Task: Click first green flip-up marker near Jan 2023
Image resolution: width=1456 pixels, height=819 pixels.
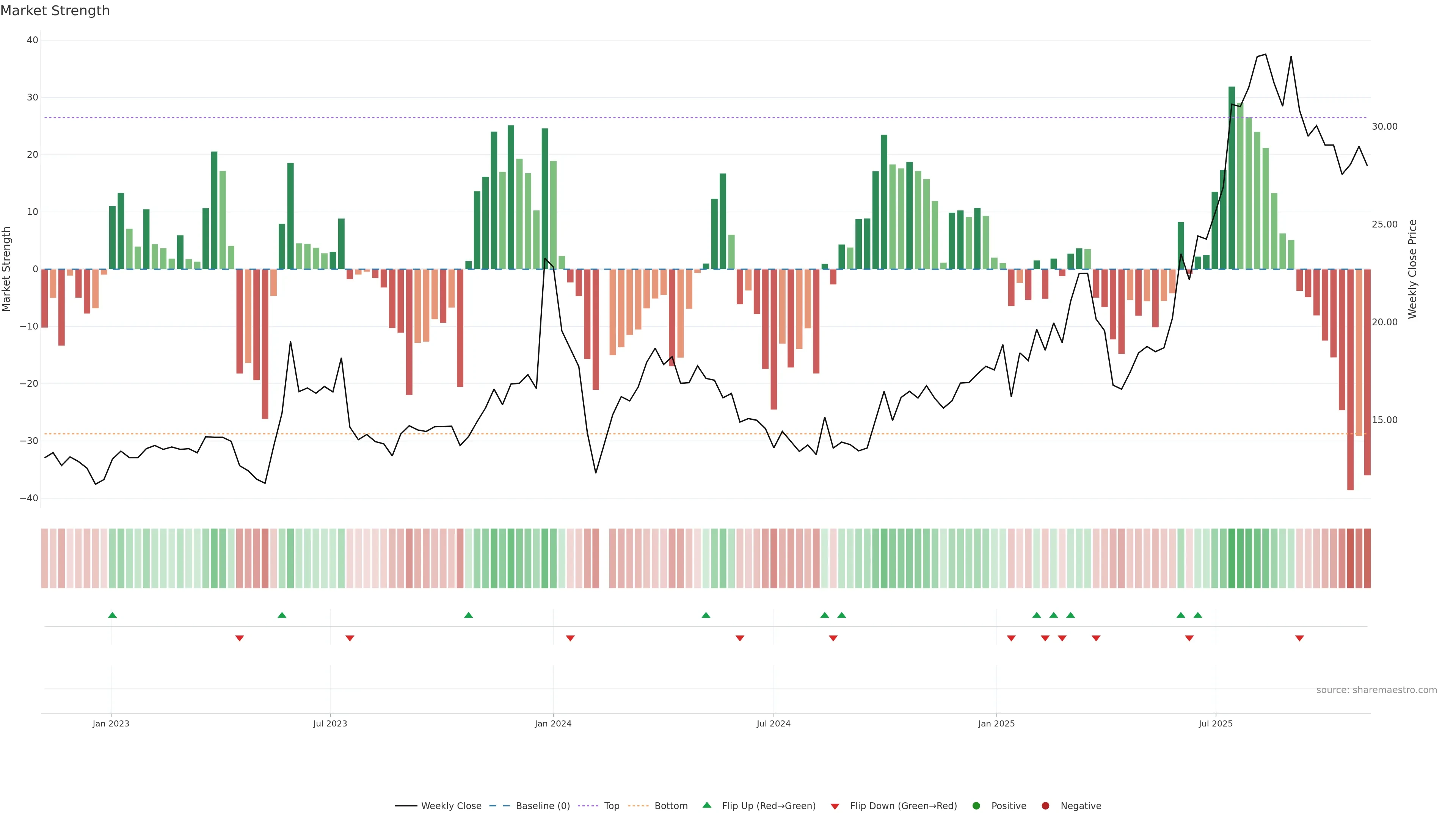Action: 113,615
